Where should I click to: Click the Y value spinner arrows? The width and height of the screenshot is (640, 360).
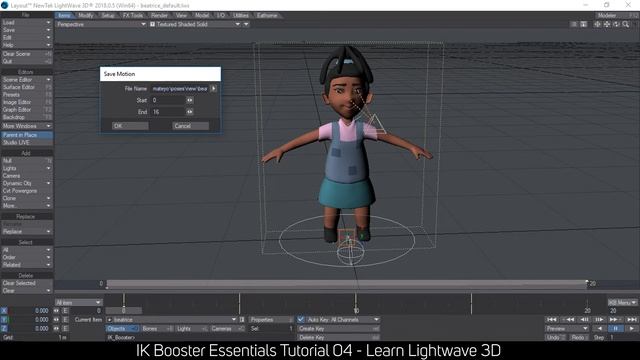coord(56,320)
